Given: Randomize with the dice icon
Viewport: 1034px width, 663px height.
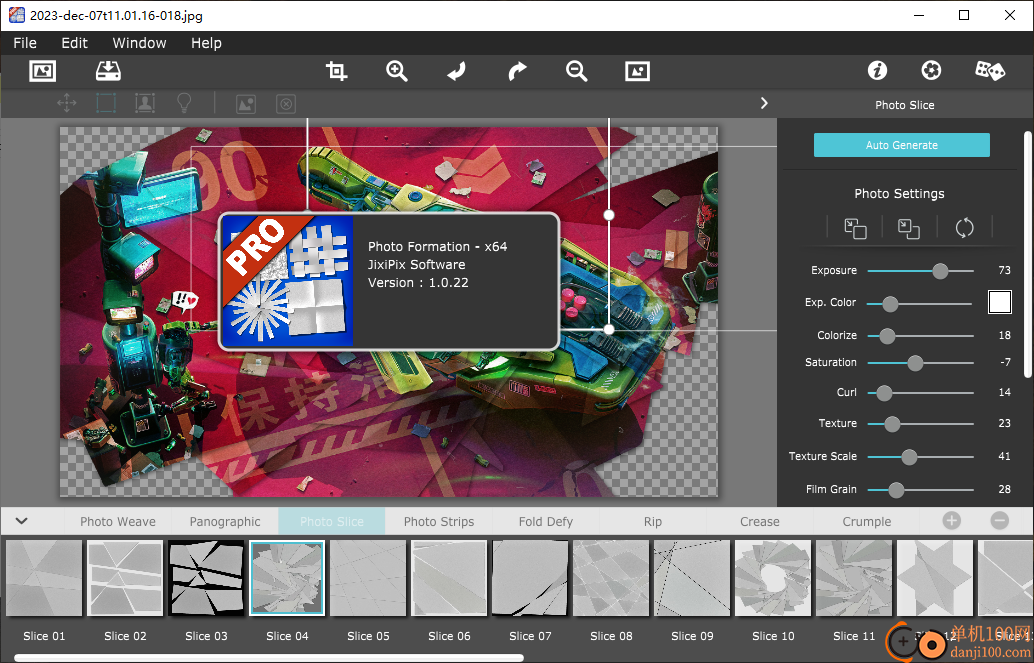Looking at the screenshot, I should click(x=990, y=70).
